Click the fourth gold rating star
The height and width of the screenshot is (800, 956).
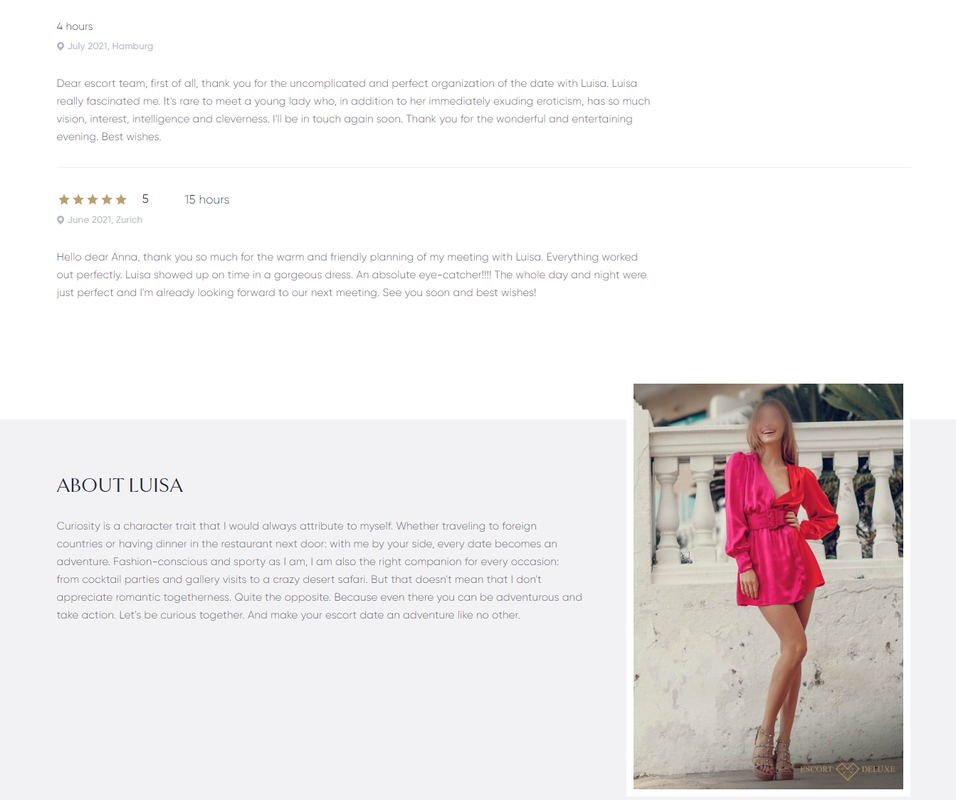pos(107,199)
